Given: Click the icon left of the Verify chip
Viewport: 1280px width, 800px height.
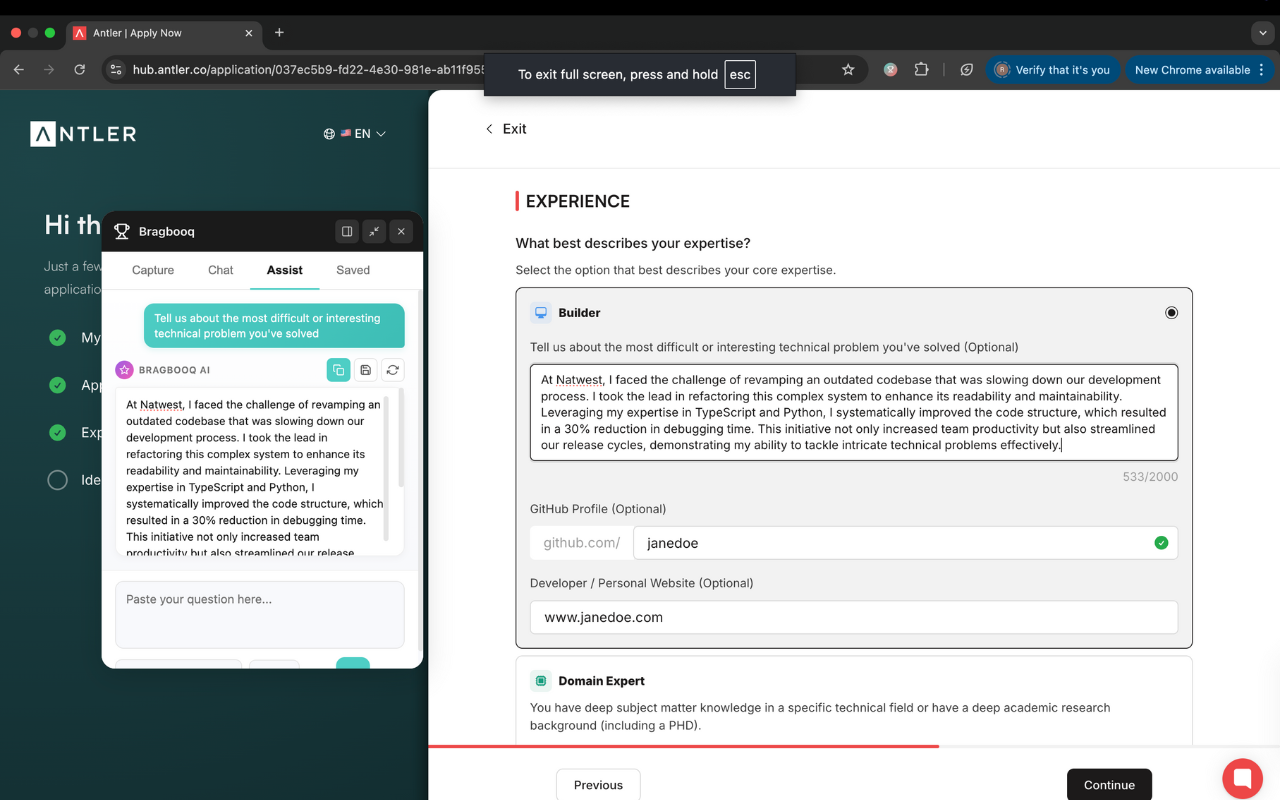Looking at the screenshot, I should pos(966,70).
